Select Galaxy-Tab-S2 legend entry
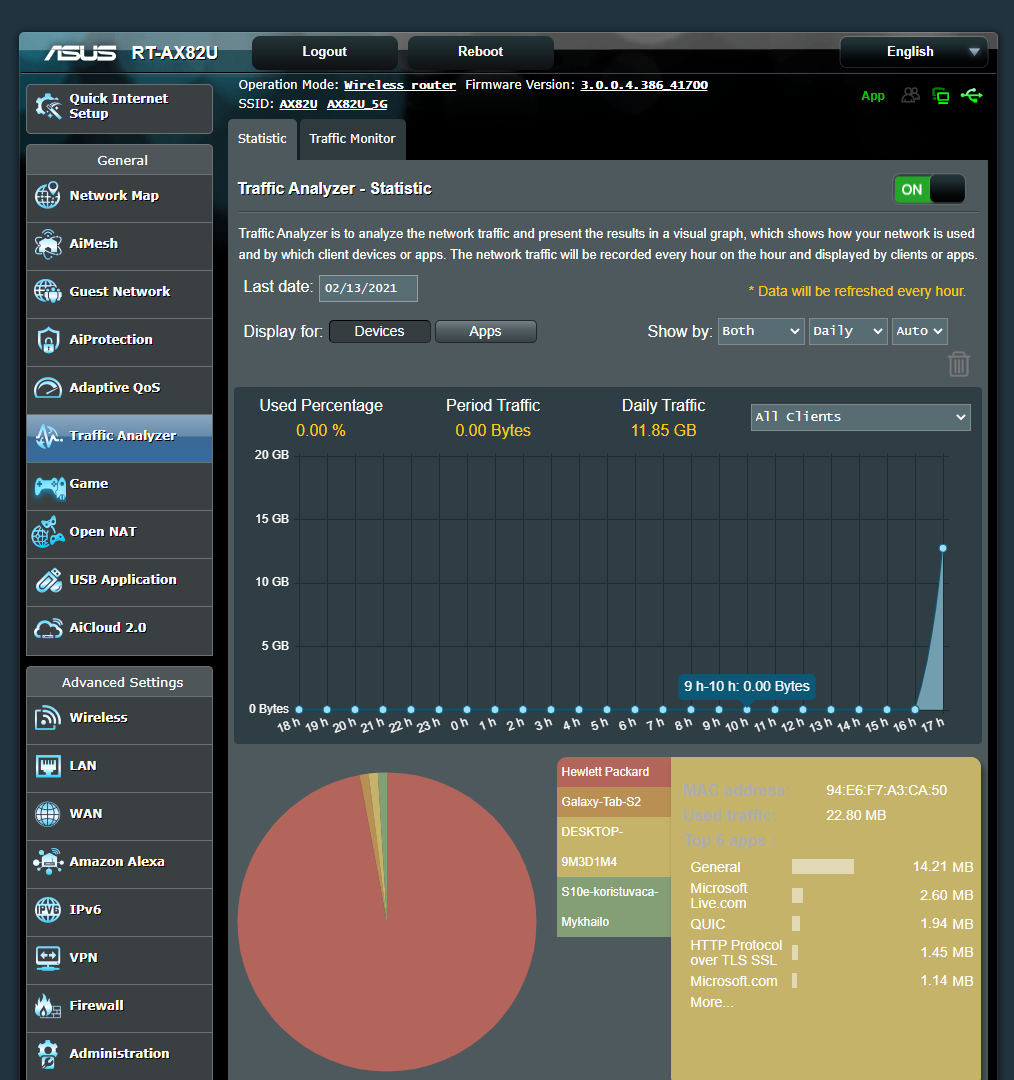The image size is (1014, 1080). point(614,802)
